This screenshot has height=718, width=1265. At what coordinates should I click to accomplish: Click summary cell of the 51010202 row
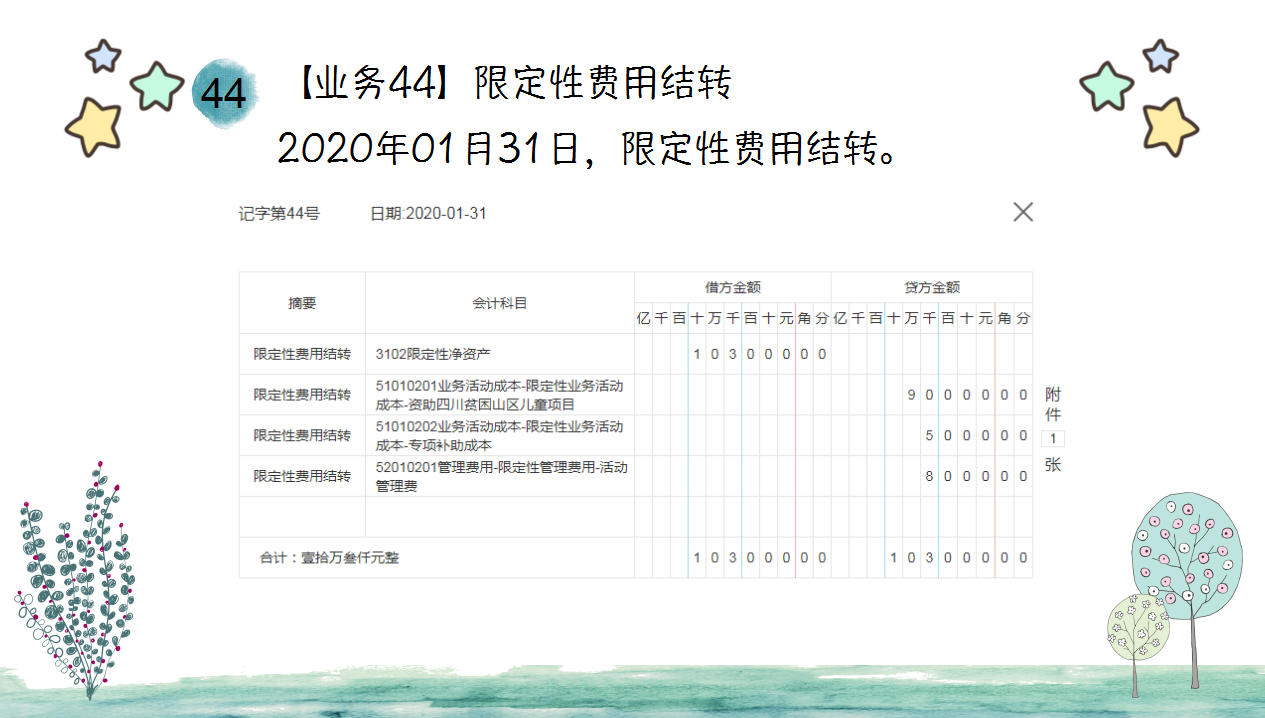point(302,436)
